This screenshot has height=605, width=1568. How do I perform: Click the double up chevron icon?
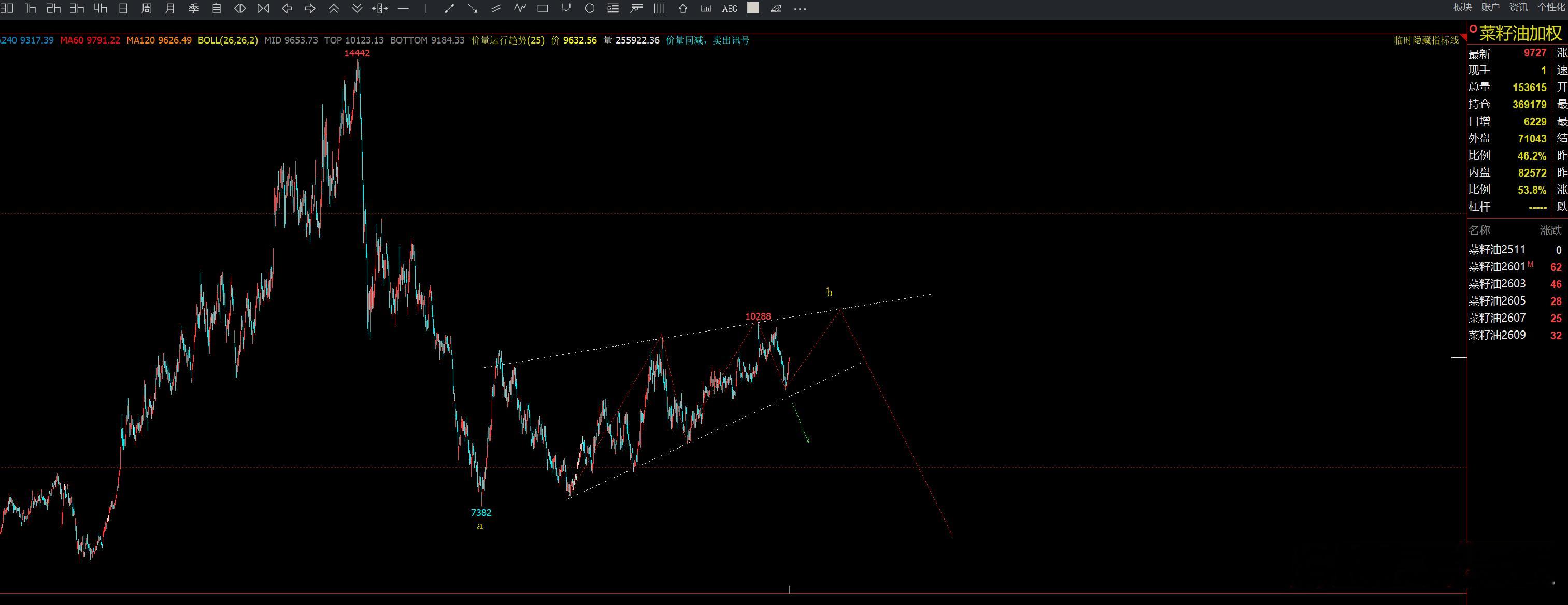pyautogui.click(x=334, y=8)
